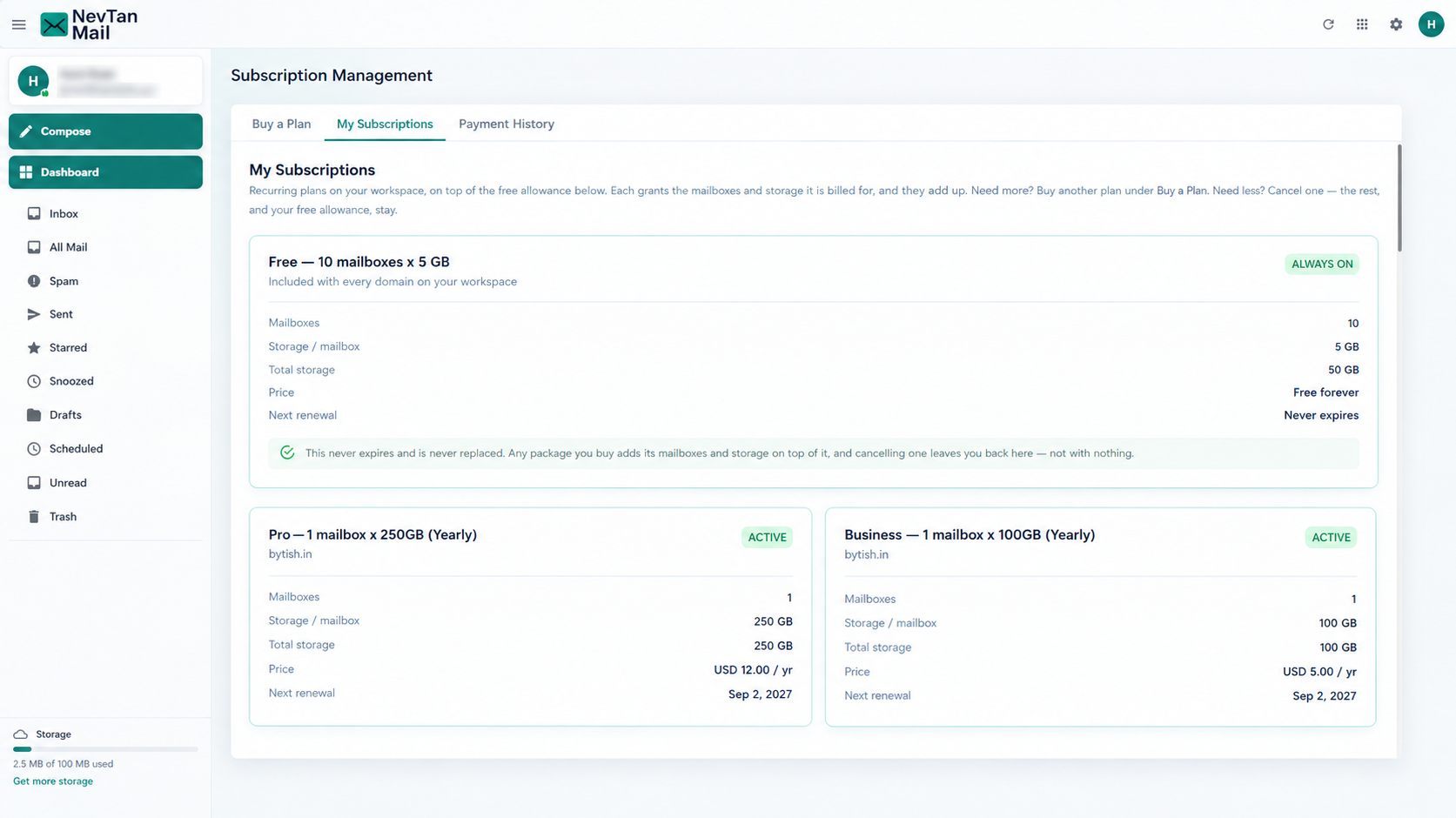
Task: Click the sidebar account avatar H
Action: [x=33, y=81]
